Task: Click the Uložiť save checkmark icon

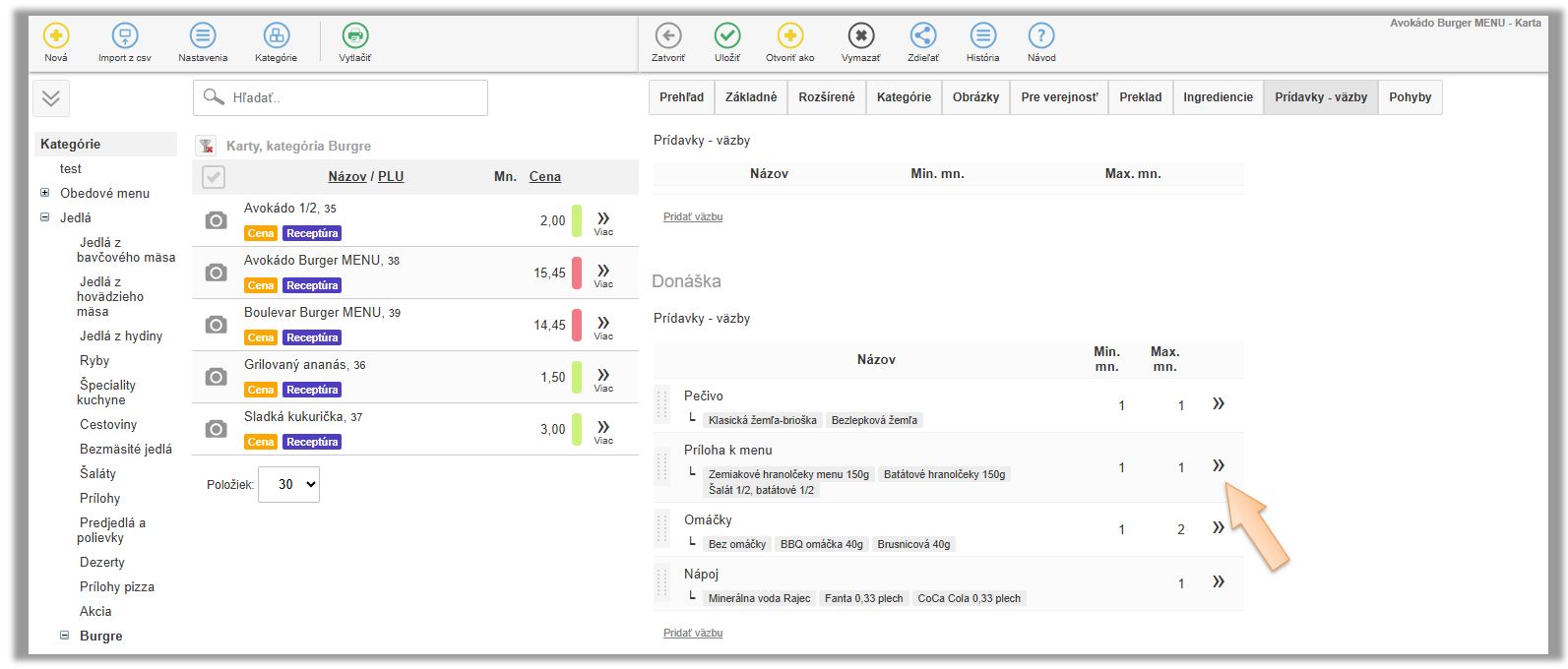Action: pyautogui.click(x=727, y=36)
